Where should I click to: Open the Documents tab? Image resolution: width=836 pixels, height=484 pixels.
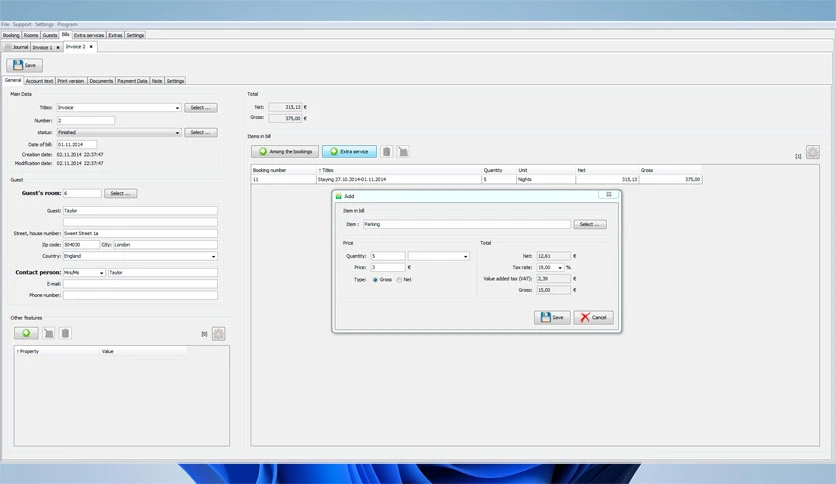101,81
